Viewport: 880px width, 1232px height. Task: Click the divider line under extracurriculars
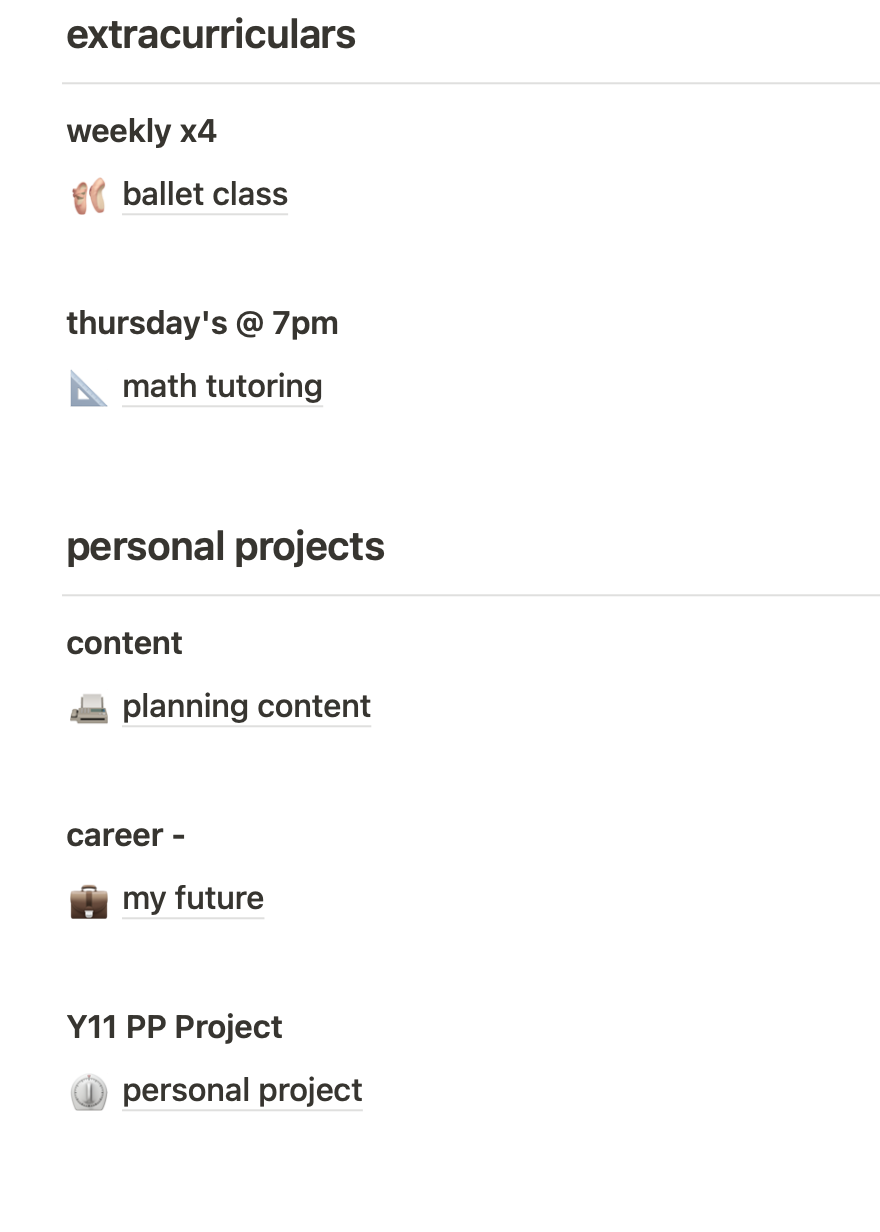(471, 83)
